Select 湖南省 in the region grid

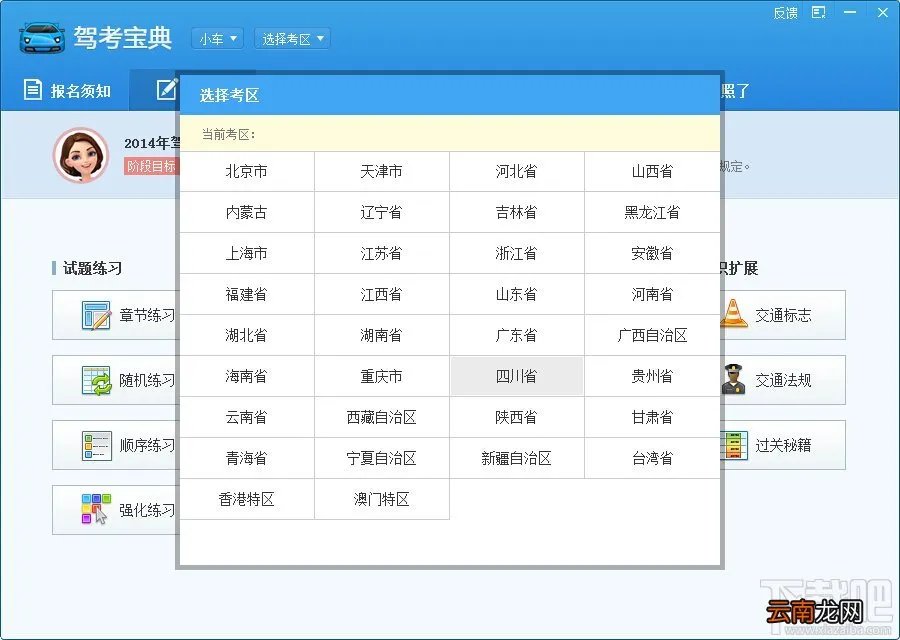click(x=382, y=335)
